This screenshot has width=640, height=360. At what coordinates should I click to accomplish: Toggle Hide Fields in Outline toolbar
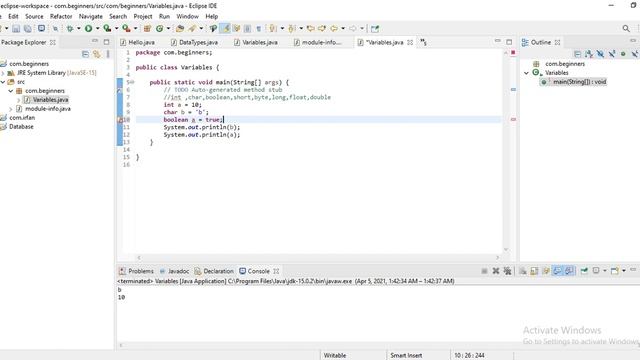coord(600,54)
